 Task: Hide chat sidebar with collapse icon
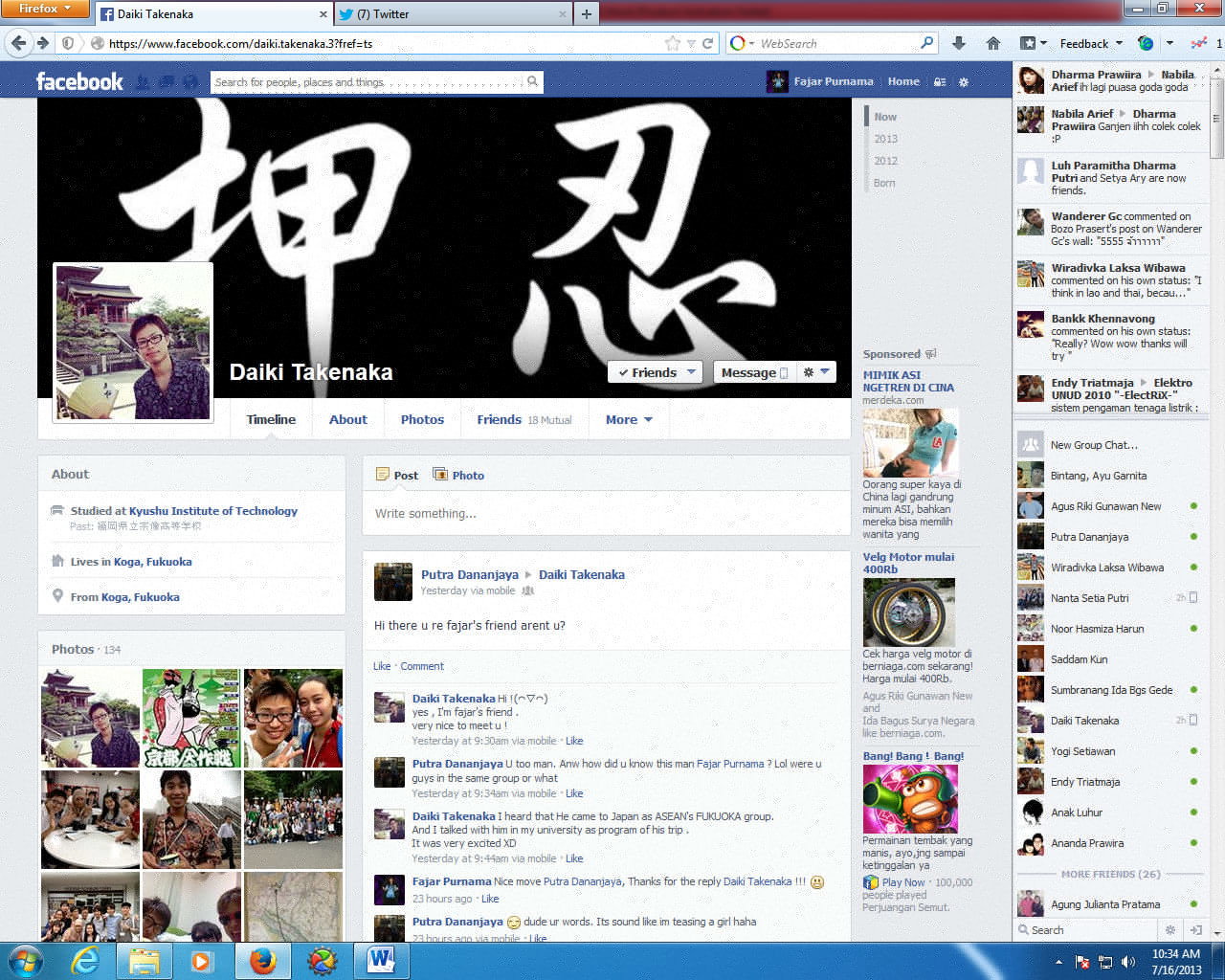(x=1195, y=929)
